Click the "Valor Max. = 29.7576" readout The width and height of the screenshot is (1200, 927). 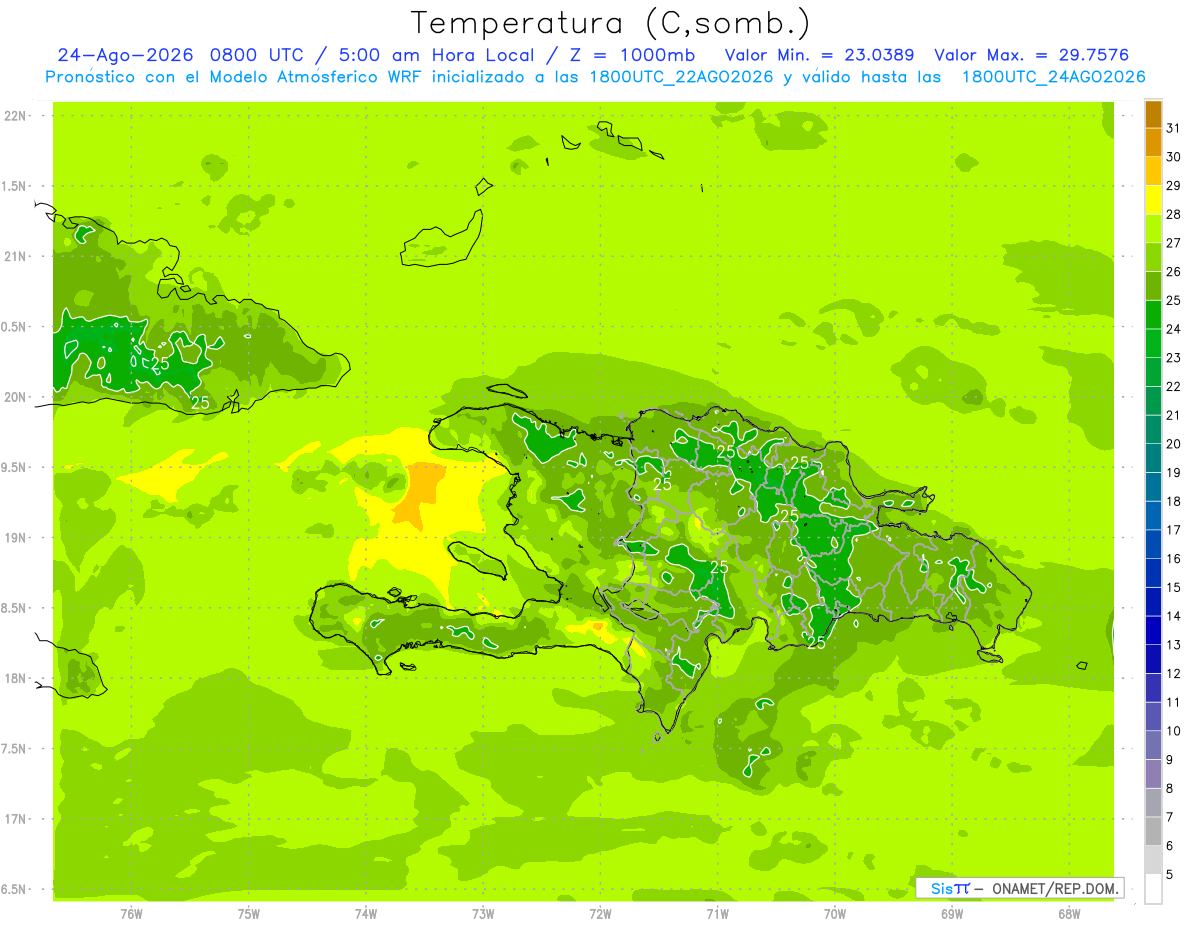tap(1031, 55)
